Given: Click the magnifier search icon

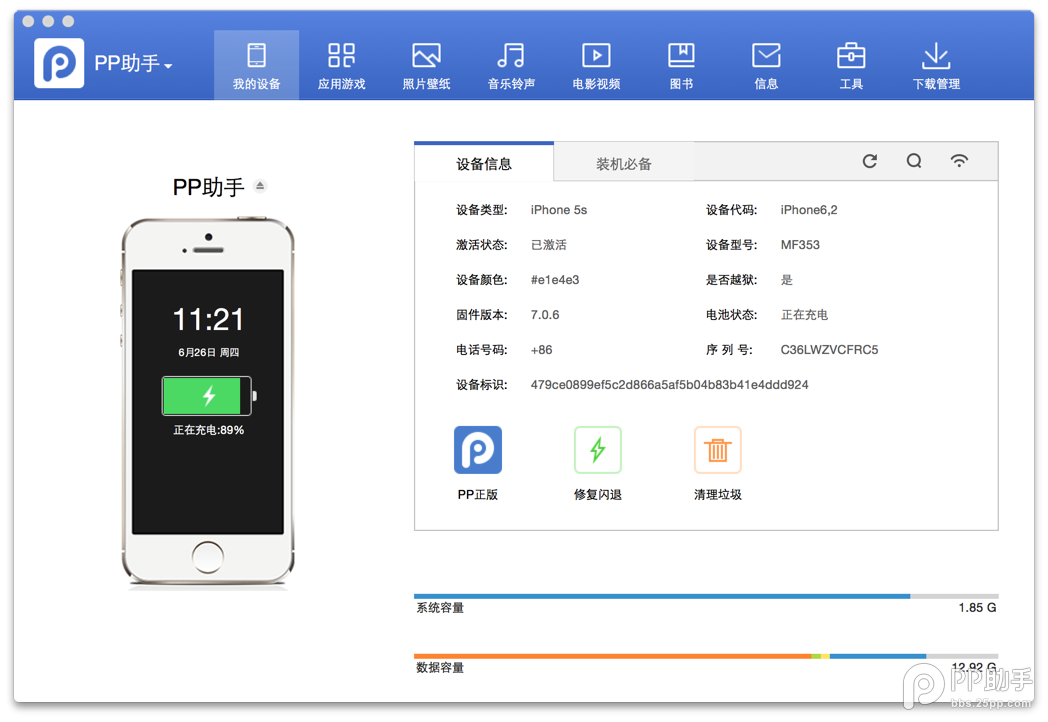Looking at the screenshot, I should pos(914,161).
